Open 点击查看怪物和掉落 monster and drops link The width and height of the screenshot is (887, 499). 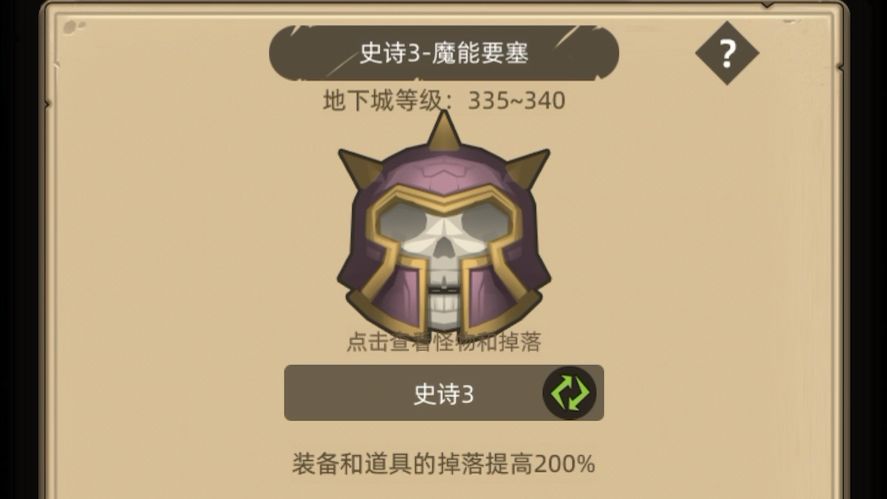point(444,342)
